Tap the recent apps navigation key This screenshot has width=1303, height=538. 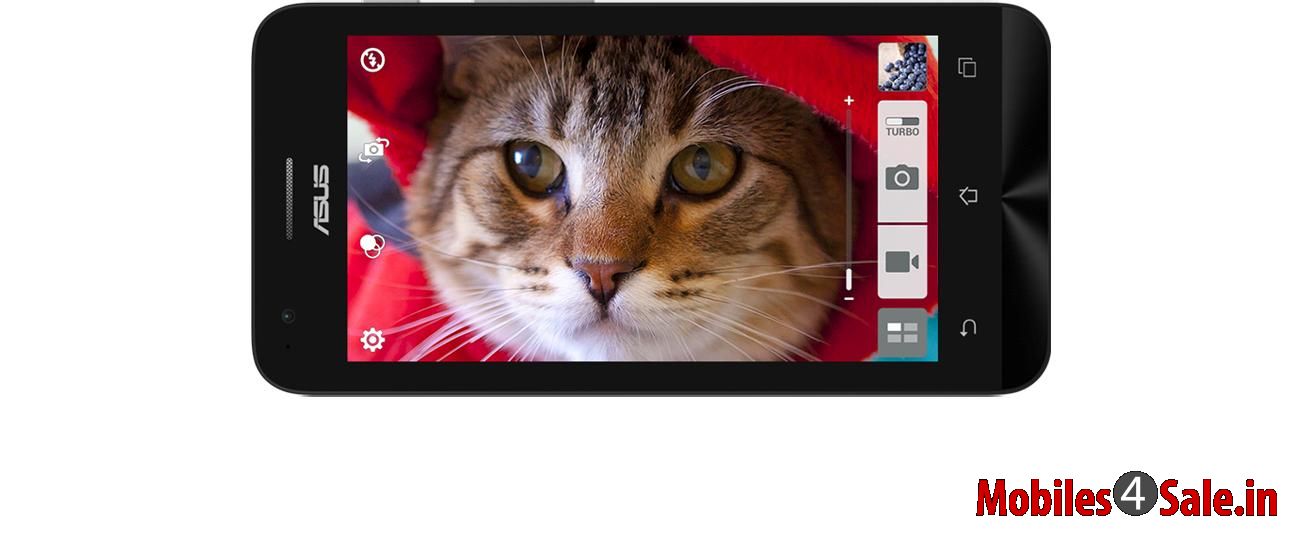(966, 68)
